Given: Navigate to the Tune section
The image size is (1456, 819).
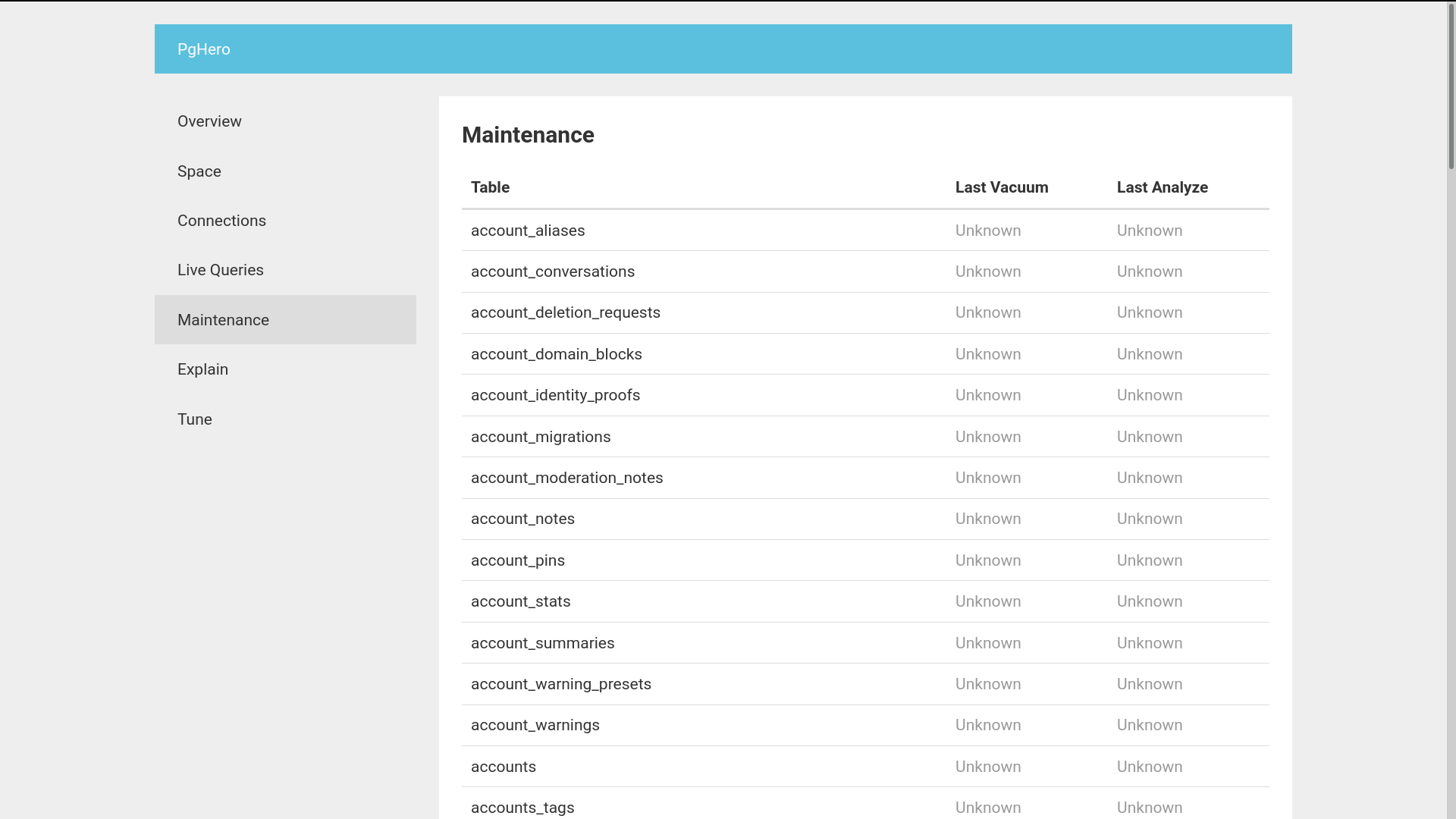Looking at the screenshot, I should pos(195,419).
